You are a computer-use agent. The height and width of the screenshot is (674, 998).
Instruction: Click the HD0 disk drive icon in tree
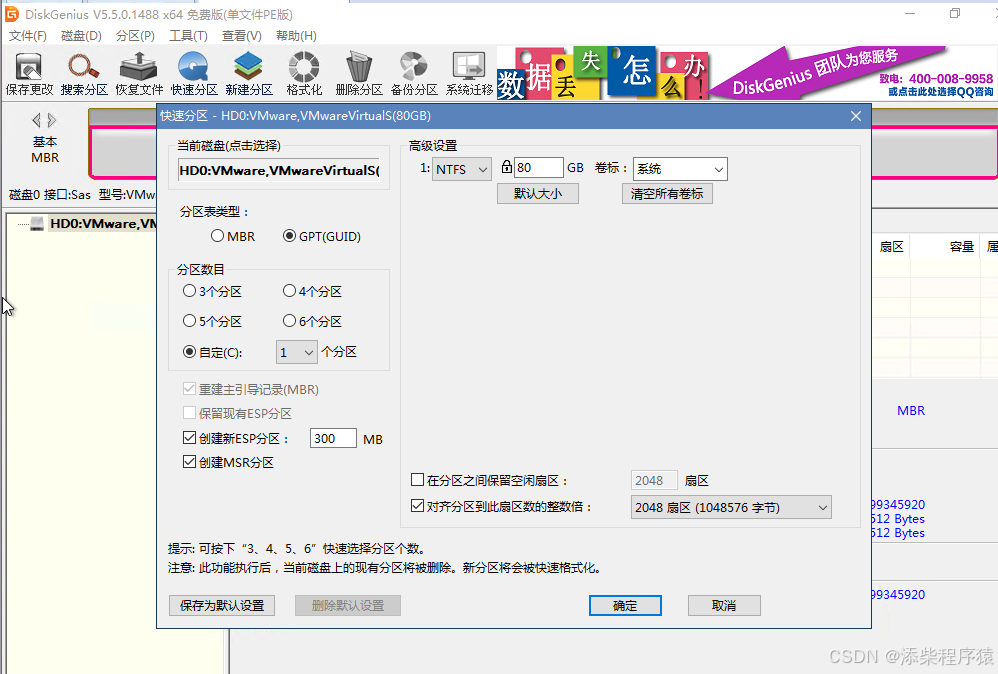37,223
